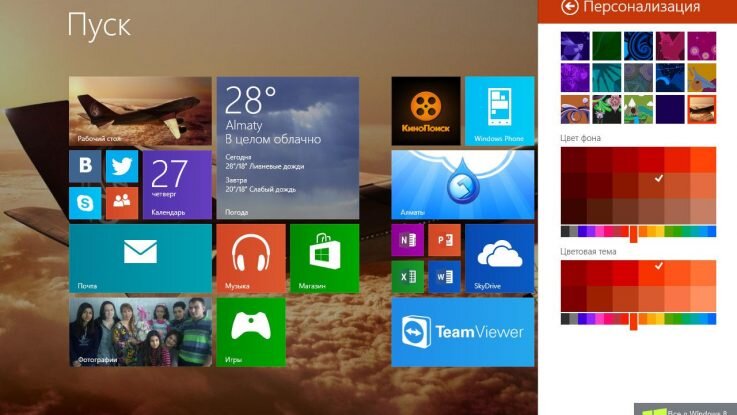Viewport: 737px width, 415px height.
Task: Open the Погода weather tile for Almaty
Action: 288,148
